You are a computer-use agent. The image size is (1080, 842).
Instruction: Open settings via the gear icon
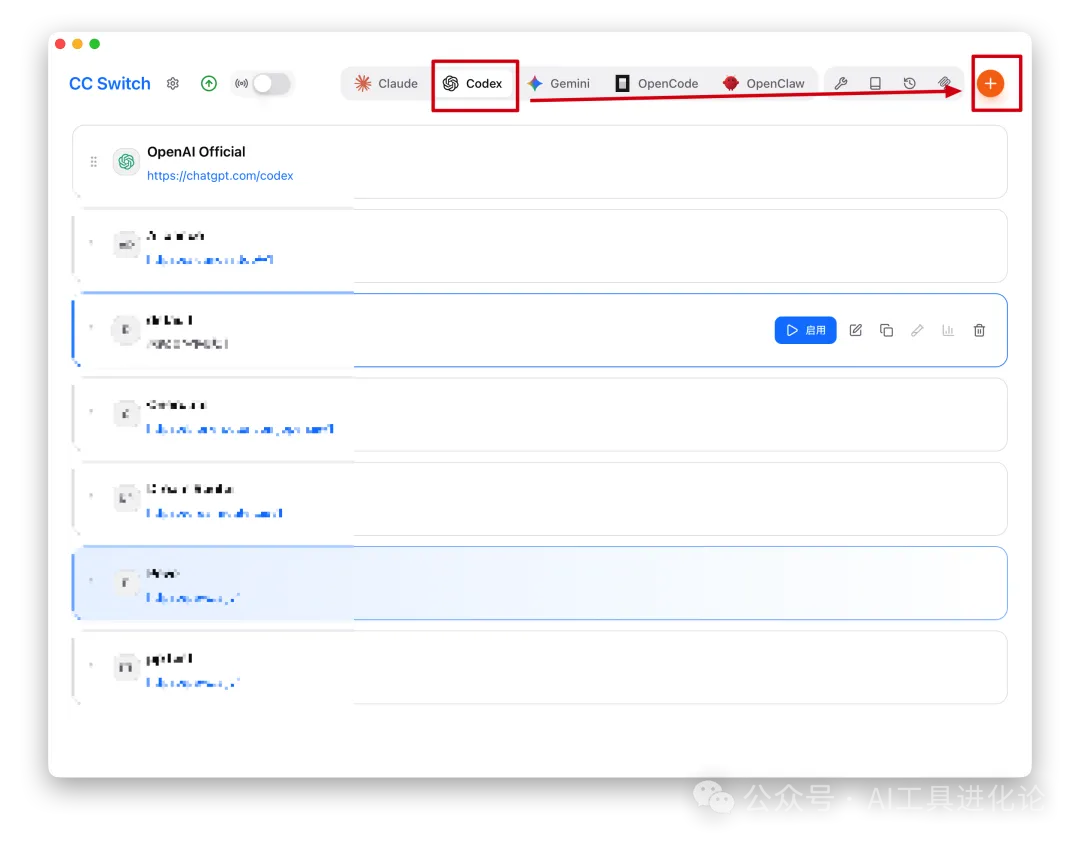(x=173, y=83)
